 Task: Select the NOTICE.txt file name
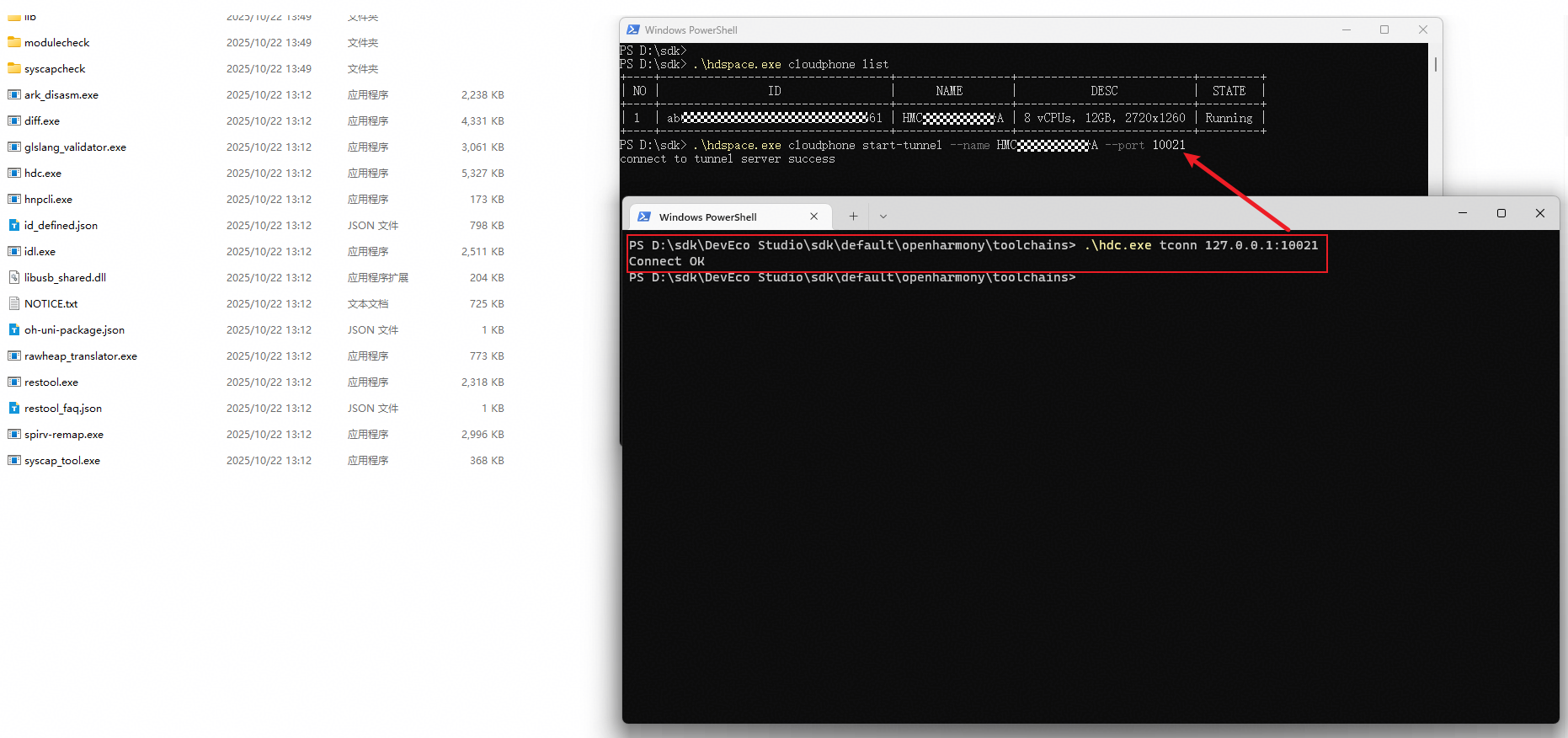click(51, 303)
